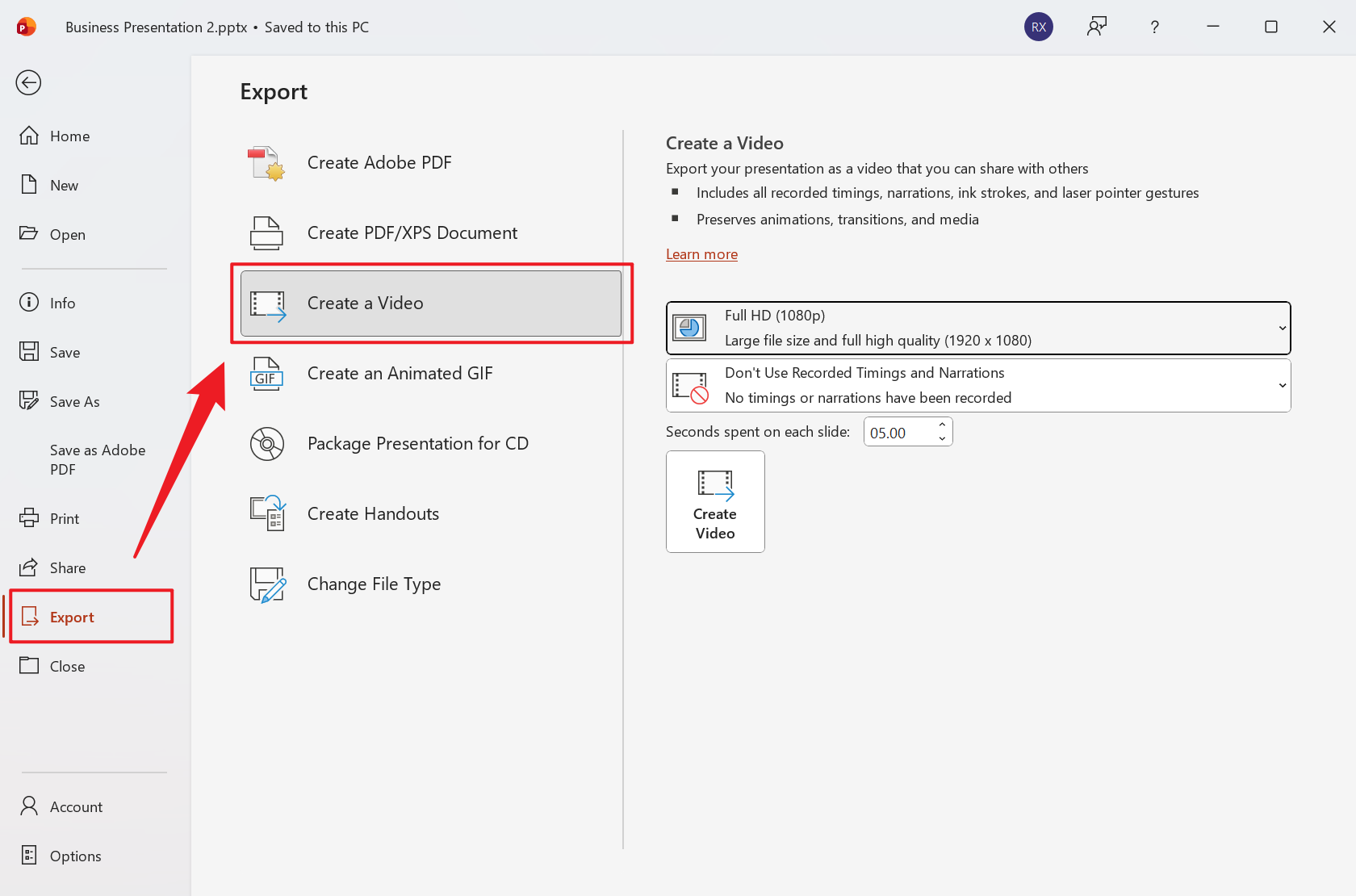Select Save As in the sidebar

point(74,402)
